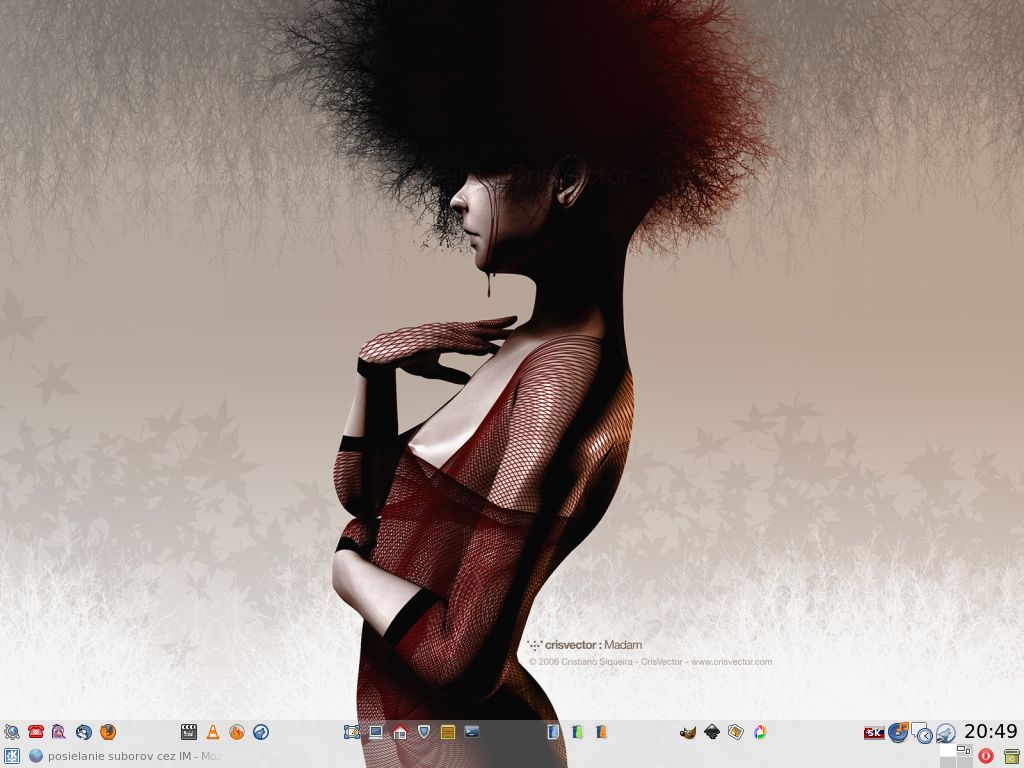This screenshot has height=768, width=1024.
Task: Launch GIMP image editor
Action: (688, 733)
